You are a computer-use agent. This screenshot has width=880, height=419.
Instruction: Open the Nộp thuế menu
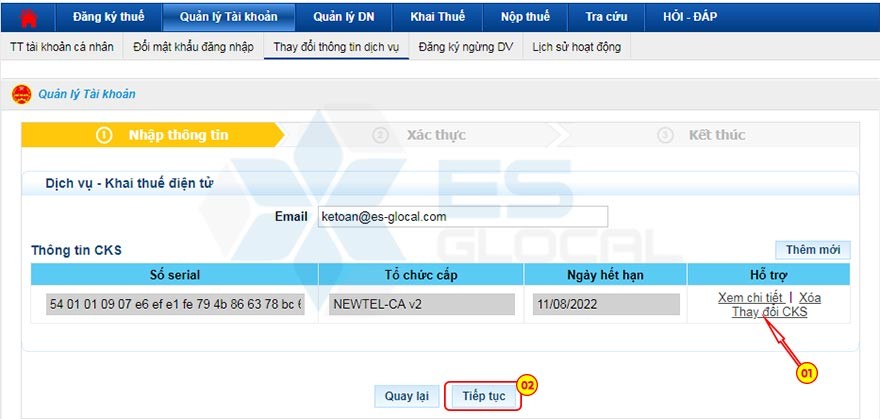coord(525,17)
